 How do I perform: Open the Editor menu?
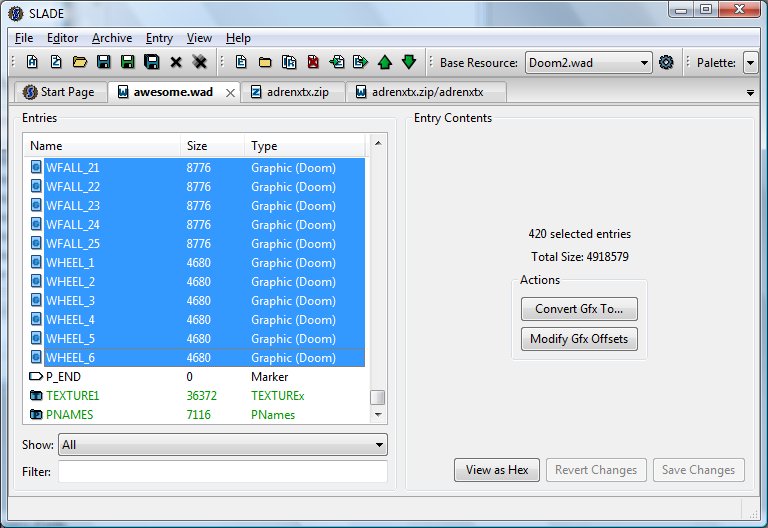click(62, 38)
